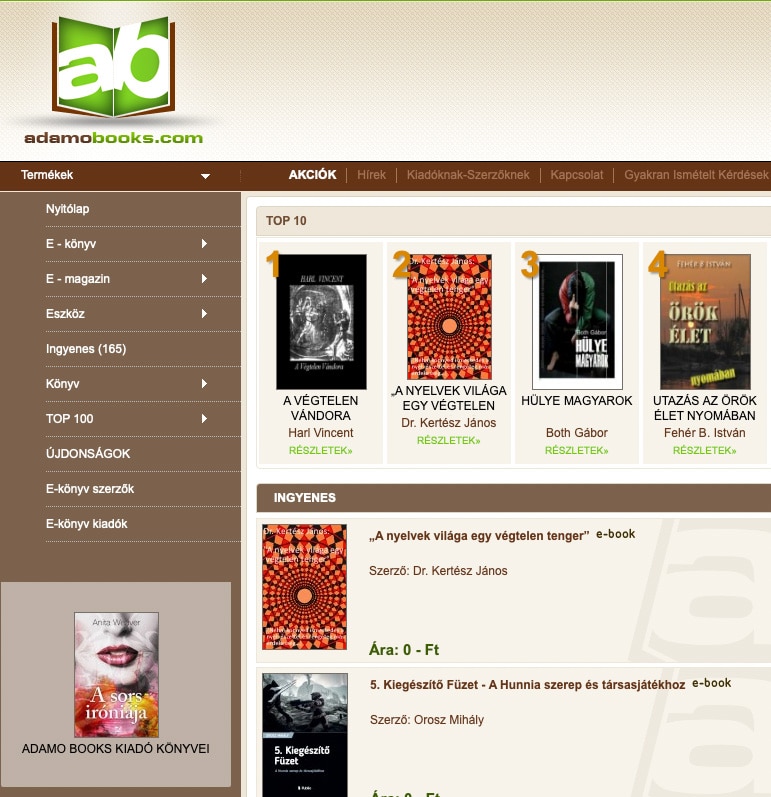Screen dimensions: 771x797
Task: Open the Hírek navigation item
Action: click(372, 175)
